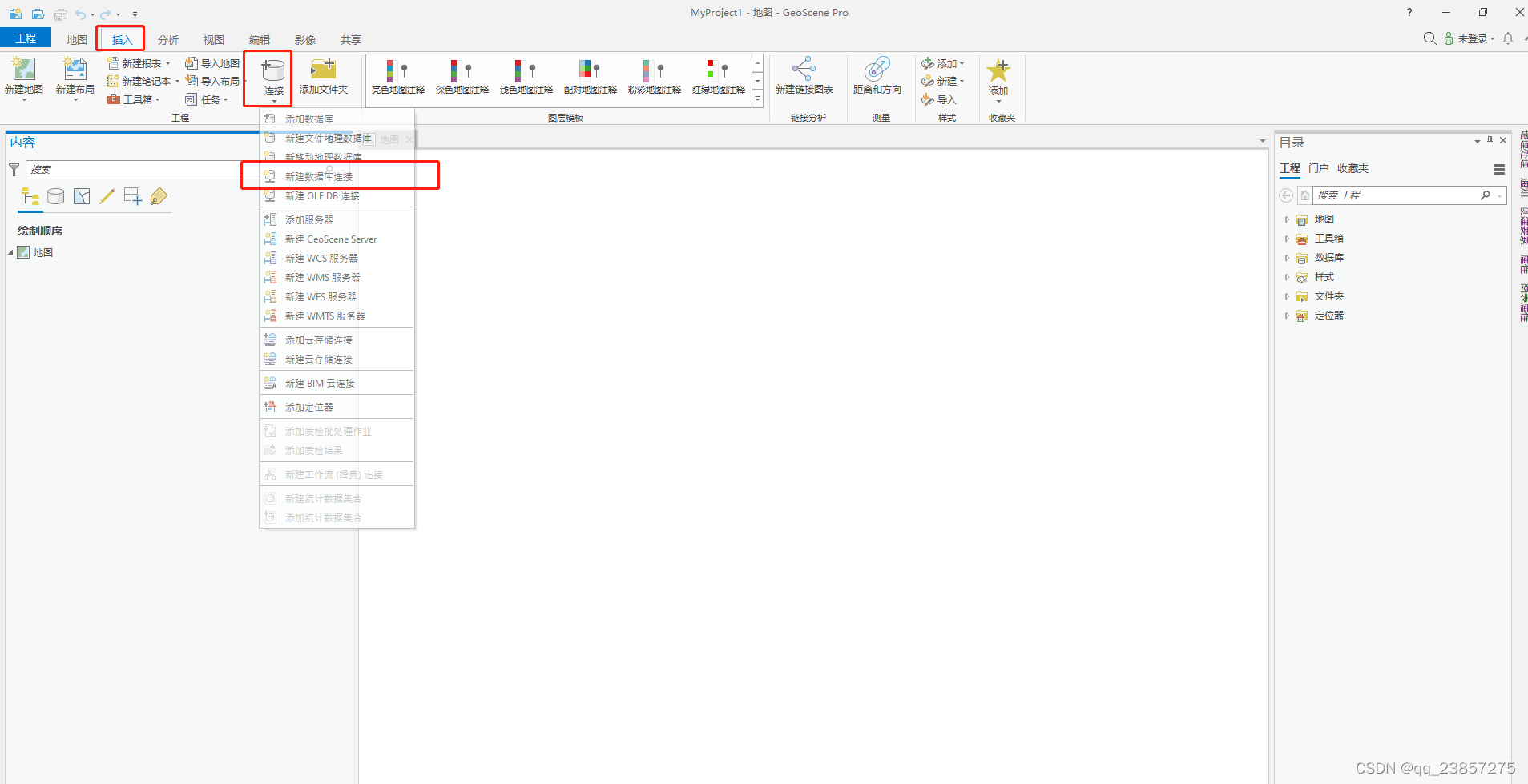Expand the 定位器 node in Catalog tree
The image size is (1528, 784).
click(1287, 316)
